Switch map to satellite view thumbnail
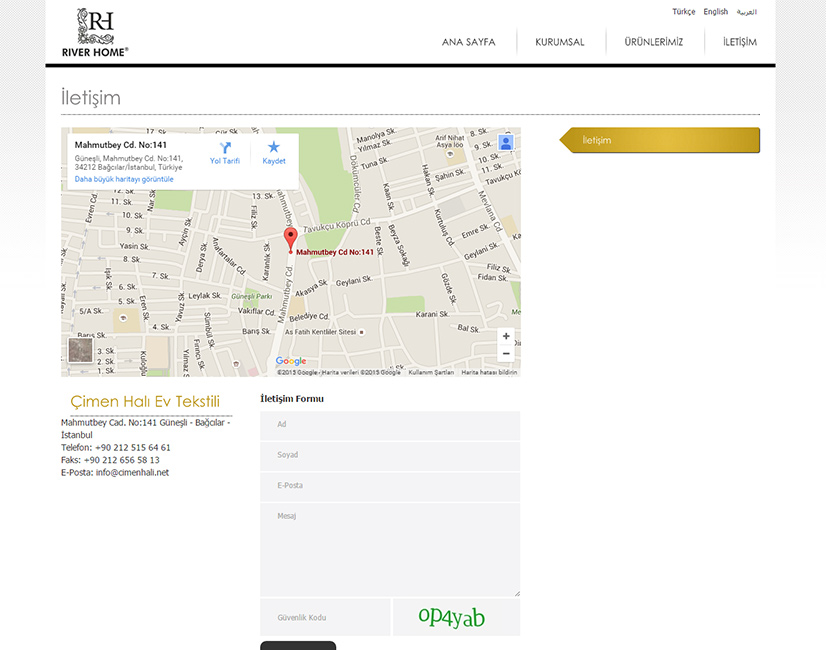Image resolution: width=826 pixels, height=650 pixels. [x=80, y=350]
